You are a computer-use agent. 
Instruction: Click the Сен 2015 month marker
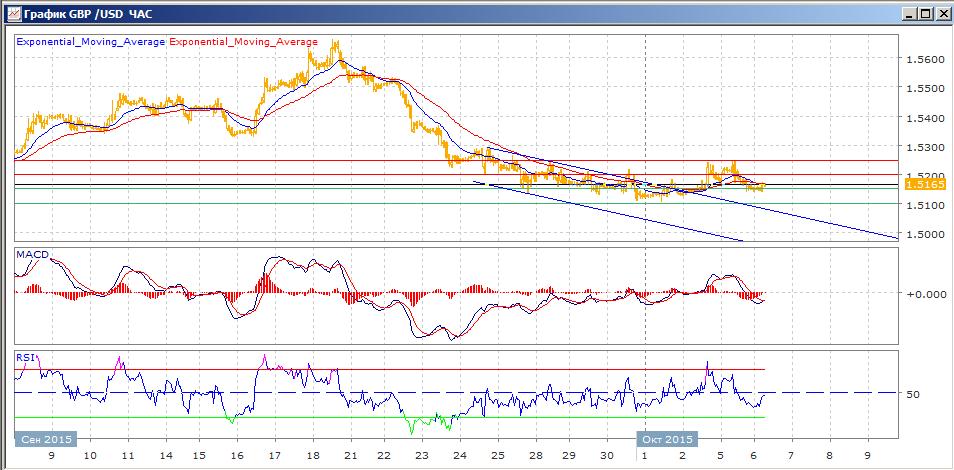pyautogui.click(x=46, y=439)
